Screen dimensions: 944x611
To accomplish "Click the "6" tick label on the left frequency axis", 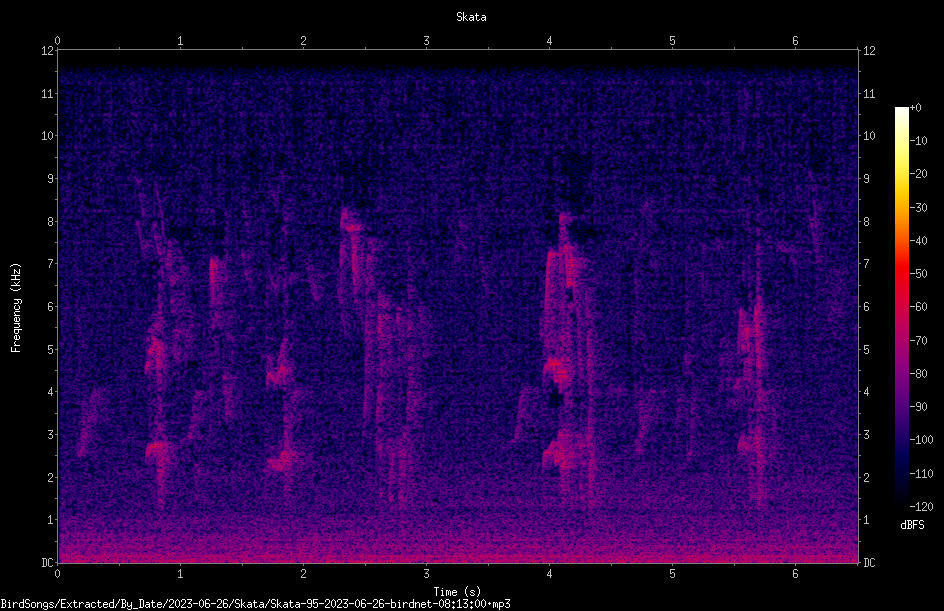I will pos(51,306).
